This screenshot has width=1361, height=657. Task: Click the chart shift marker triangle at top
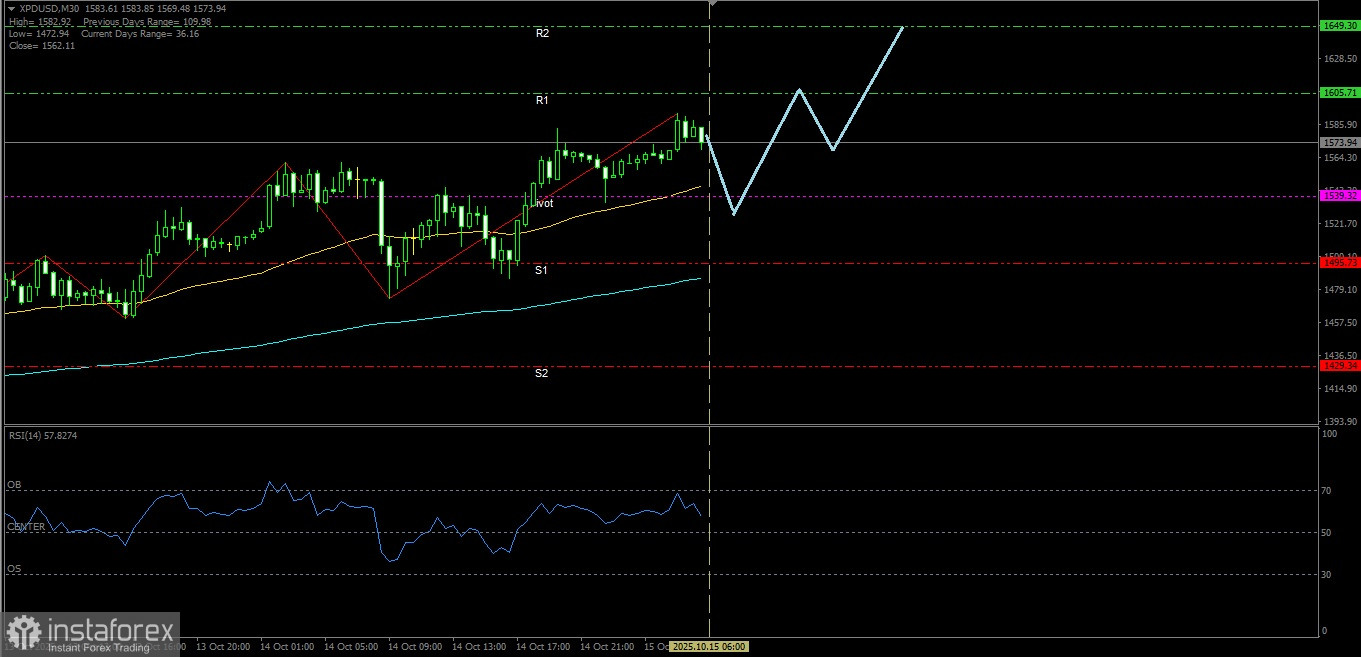[x=711, y=4]
